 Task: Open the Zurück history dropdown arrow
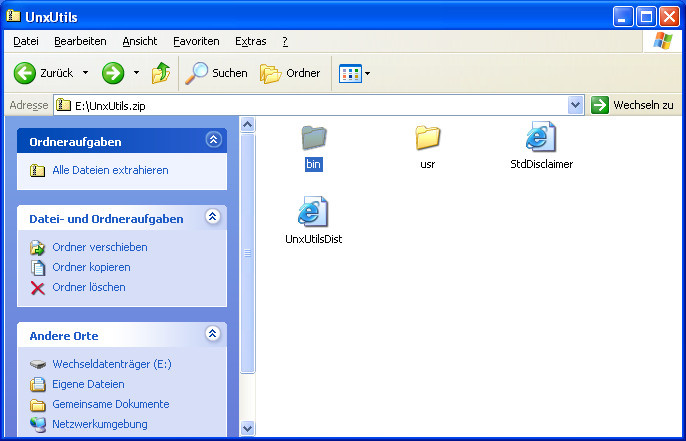(85, 73)
